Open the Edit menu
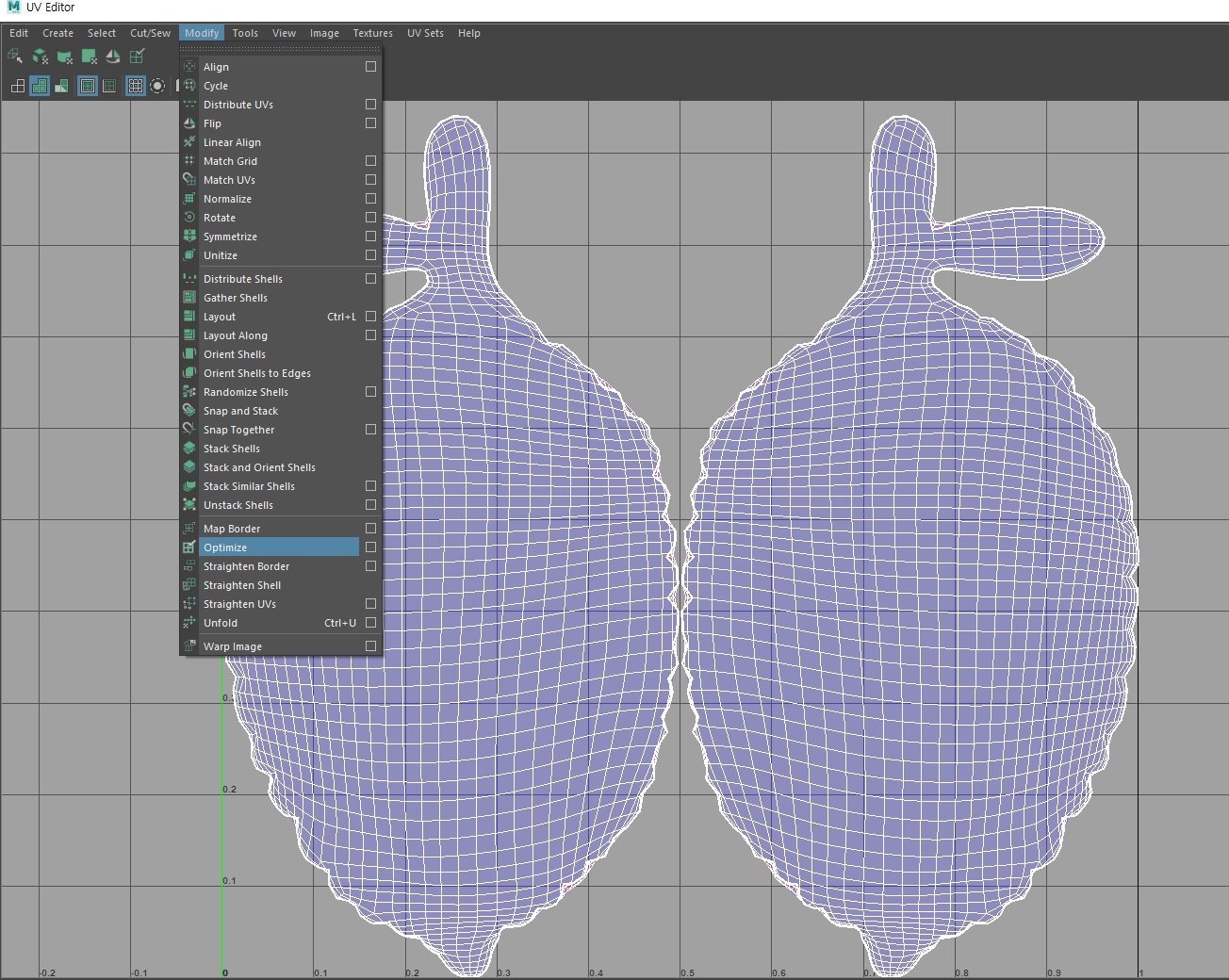Image resolution: width=1229 pixels, height=980 pixels. (x=19, y=33)
